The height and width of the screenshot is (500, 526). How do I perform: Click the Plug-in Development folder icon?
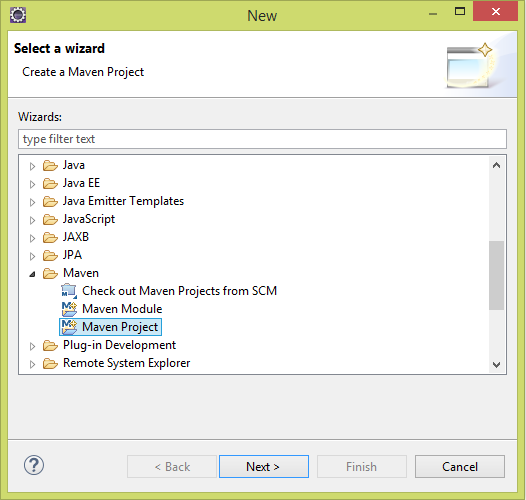coord(50,345)
